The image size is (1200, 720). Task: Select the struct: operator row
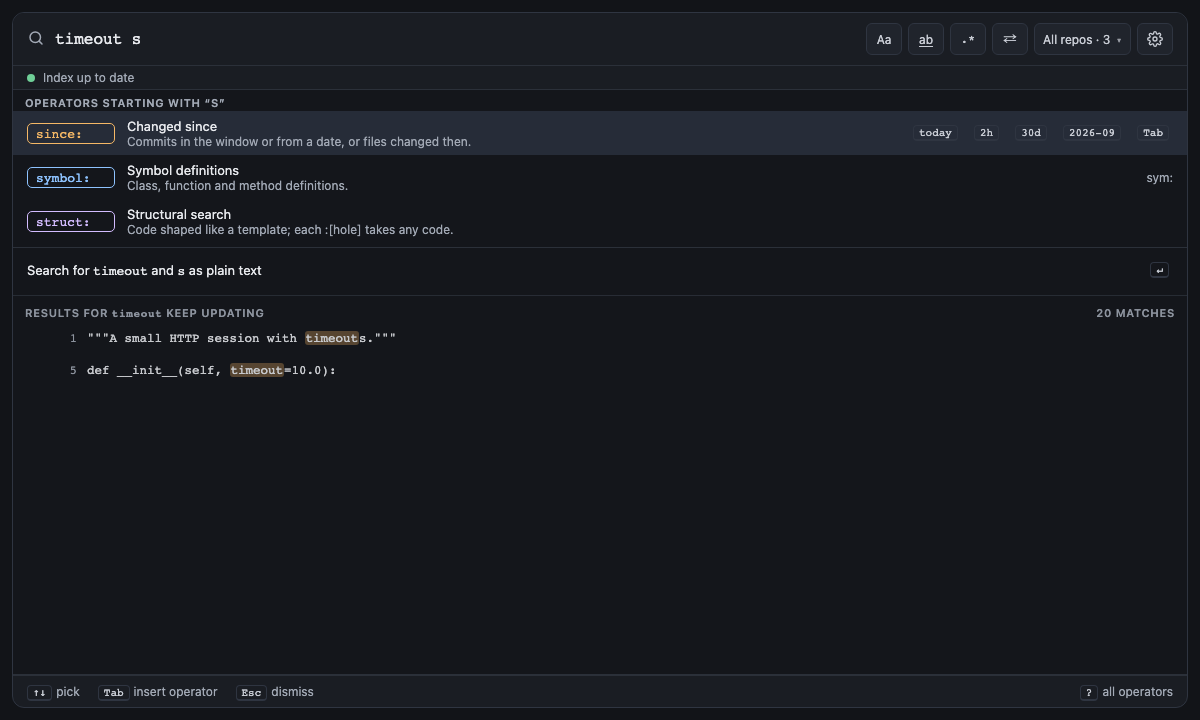point(600,221)
